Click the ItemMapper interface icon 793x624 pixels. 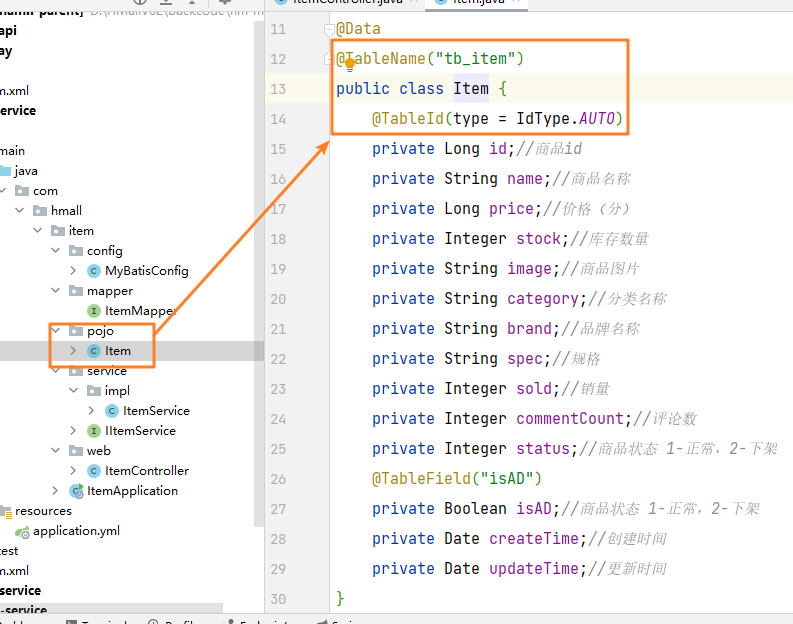(x=94, y=311)
